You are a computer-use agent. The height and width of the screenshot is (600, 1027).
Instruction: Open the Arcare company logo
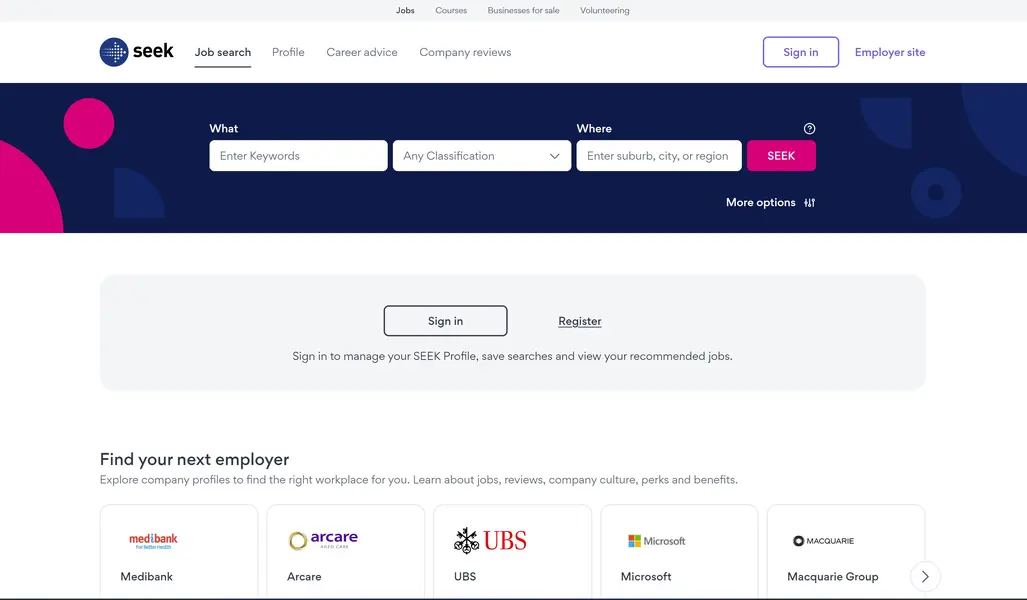click(x=324, y=540)
